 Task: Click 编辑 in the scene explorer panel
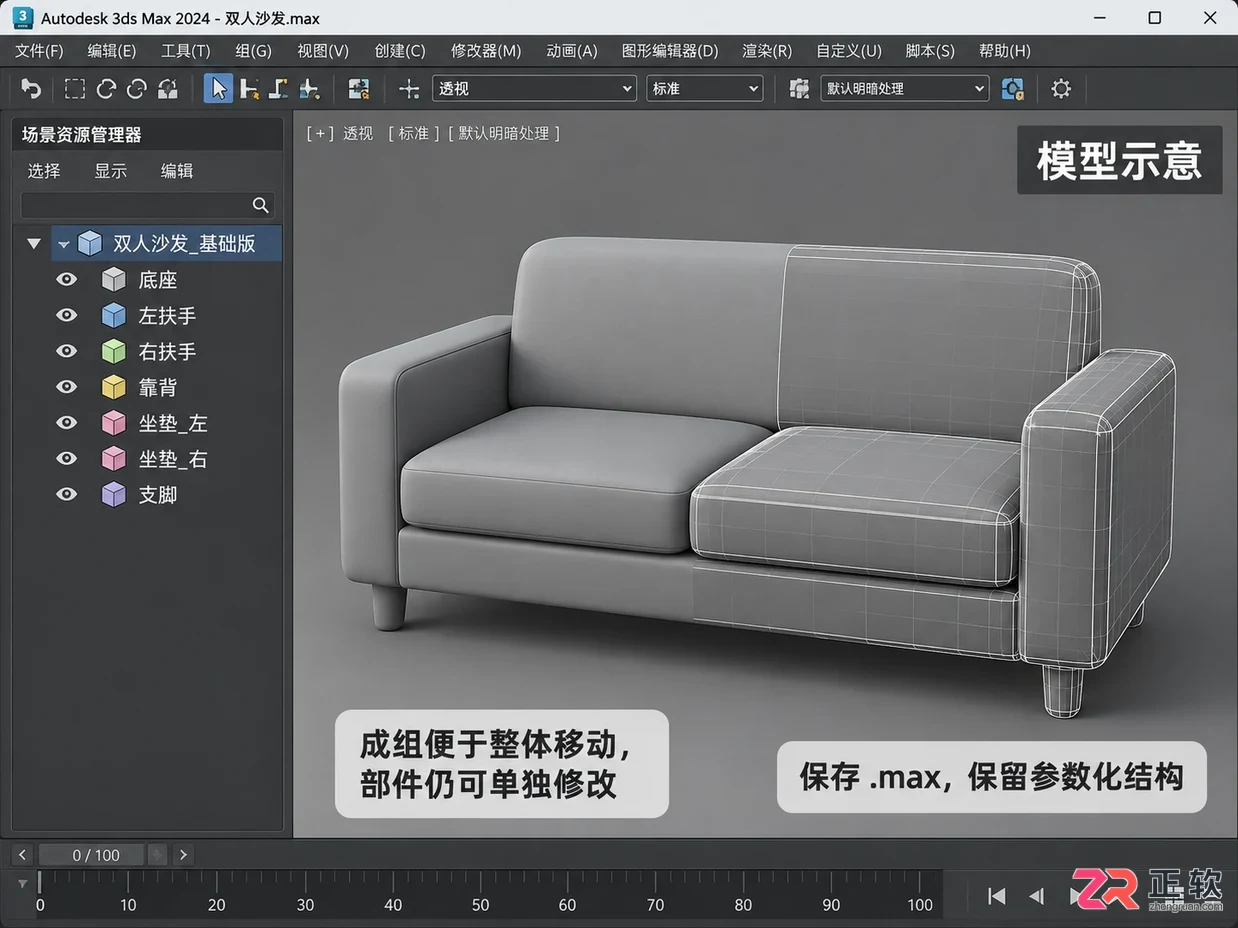(177, 171)
